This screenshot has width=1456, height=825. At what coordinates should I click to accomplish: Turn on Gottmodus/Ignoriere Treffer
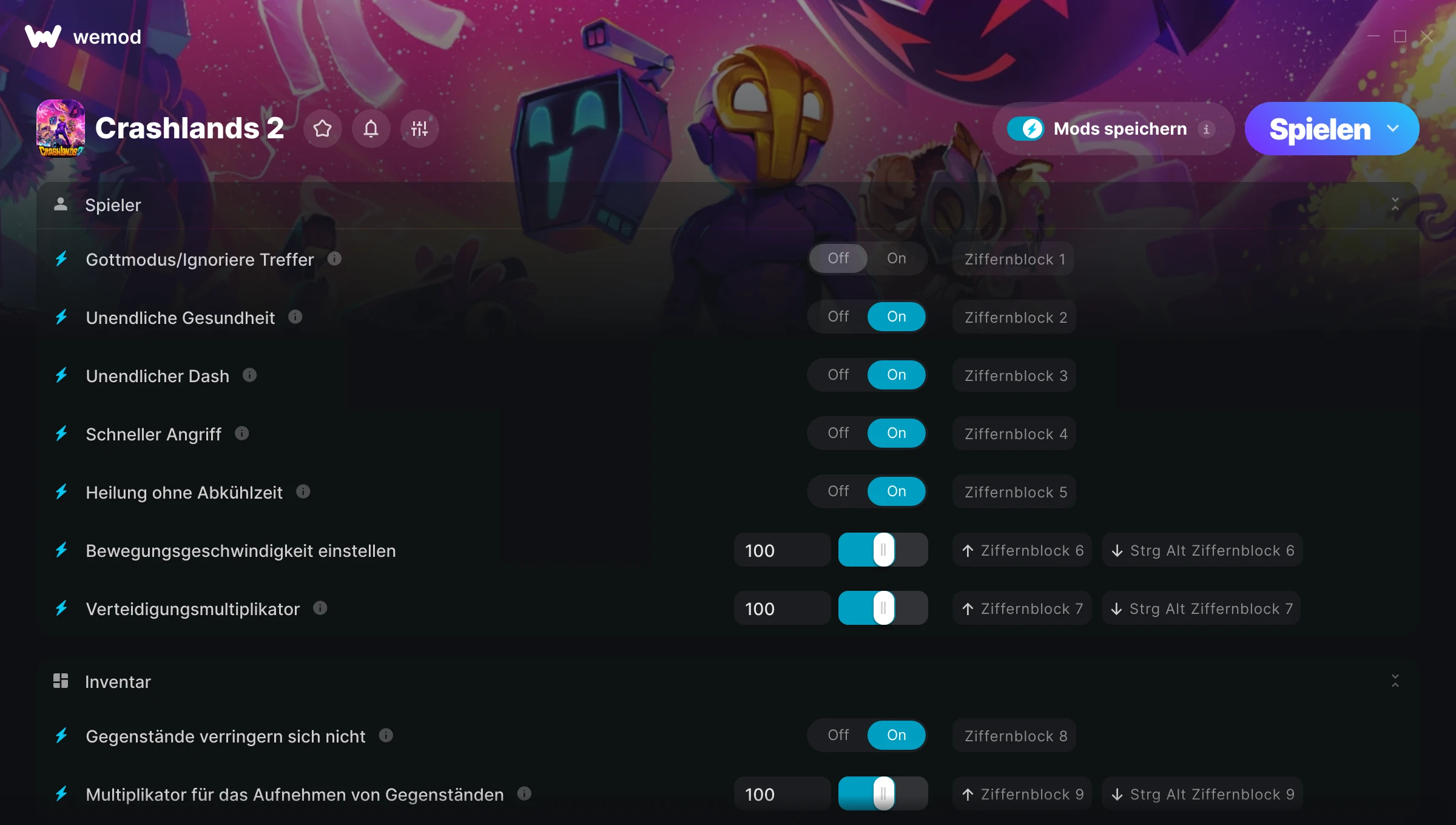click(896, 258)
